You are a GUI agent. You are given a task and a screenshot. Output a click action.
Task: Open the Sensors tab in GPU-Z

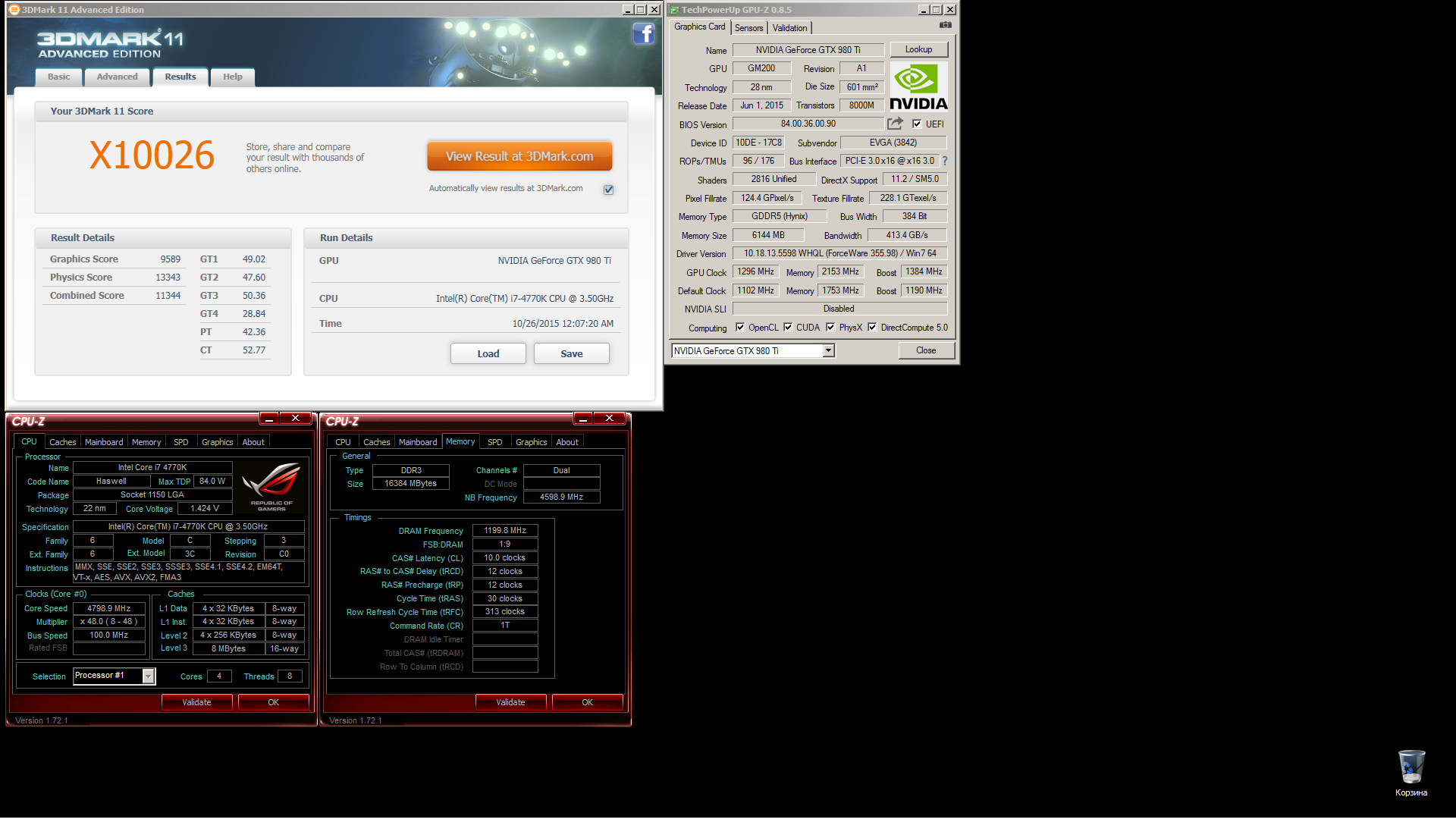748,28
